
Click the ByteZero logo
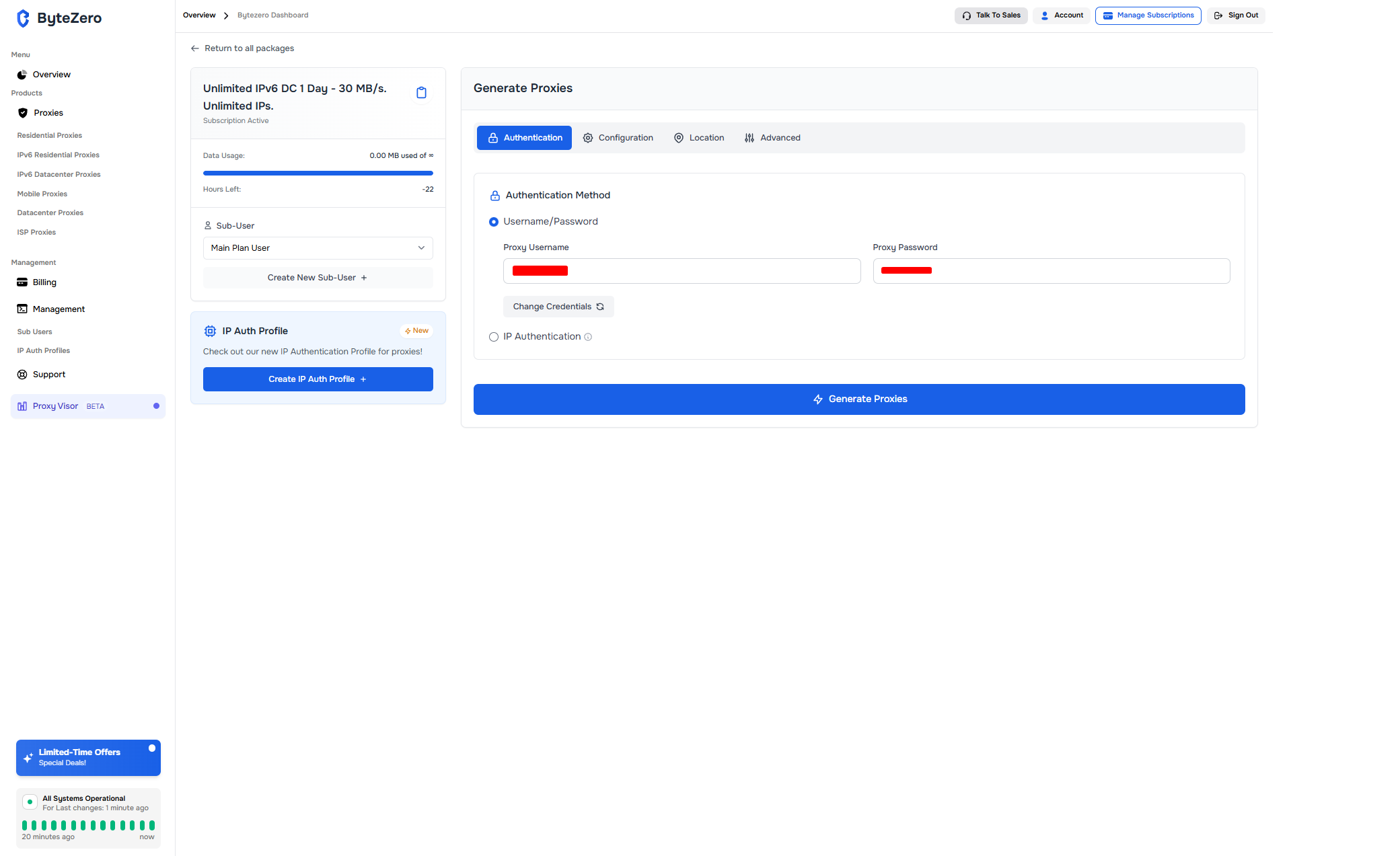coord(59,18)
